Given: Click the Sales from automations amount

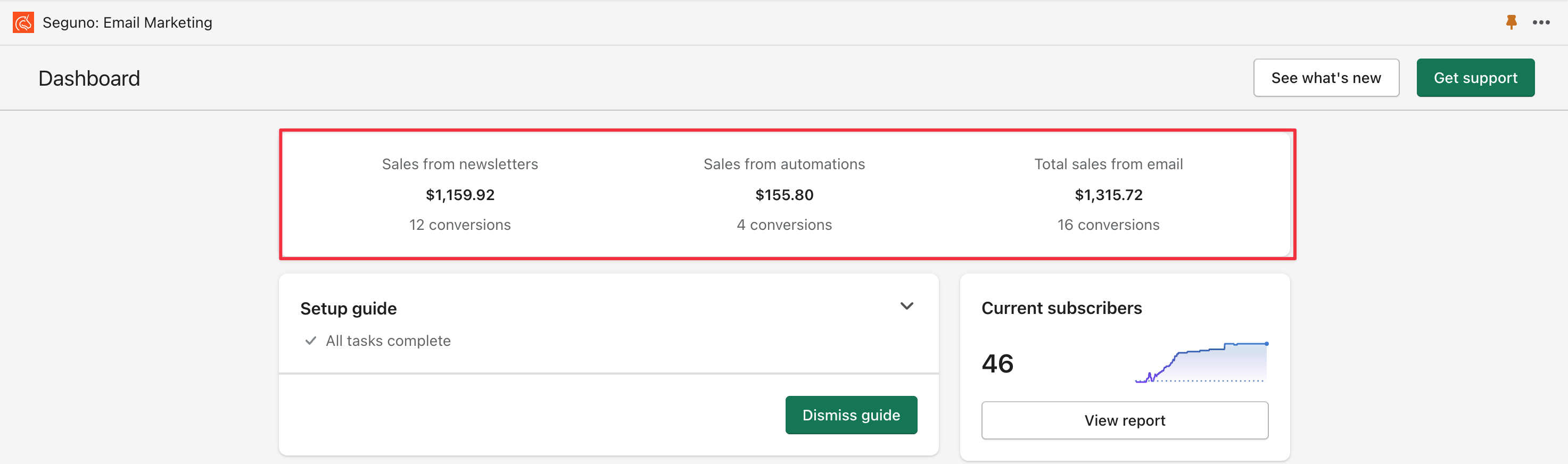Looking at the screenshot, I should 784,195.
